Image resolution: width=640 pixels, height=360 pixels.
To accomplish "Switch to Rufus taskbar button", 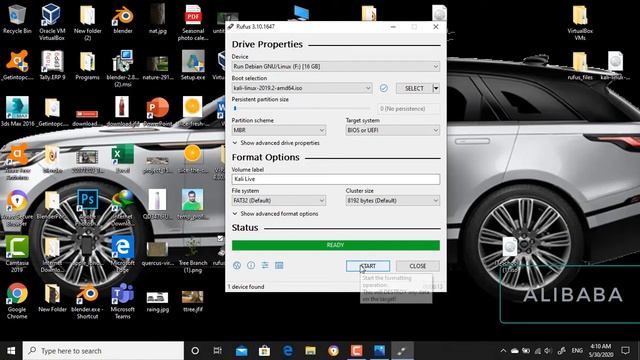I will [402, 351].
